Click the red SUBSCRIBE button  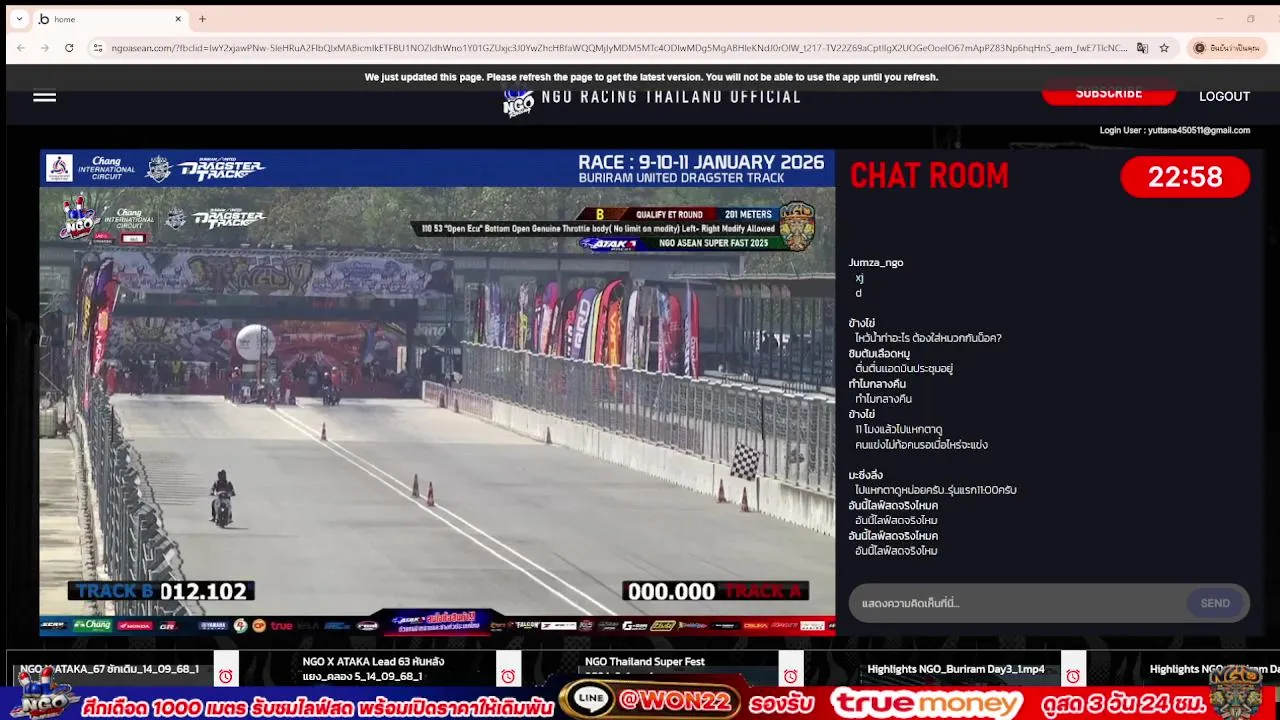point(1109,94)
